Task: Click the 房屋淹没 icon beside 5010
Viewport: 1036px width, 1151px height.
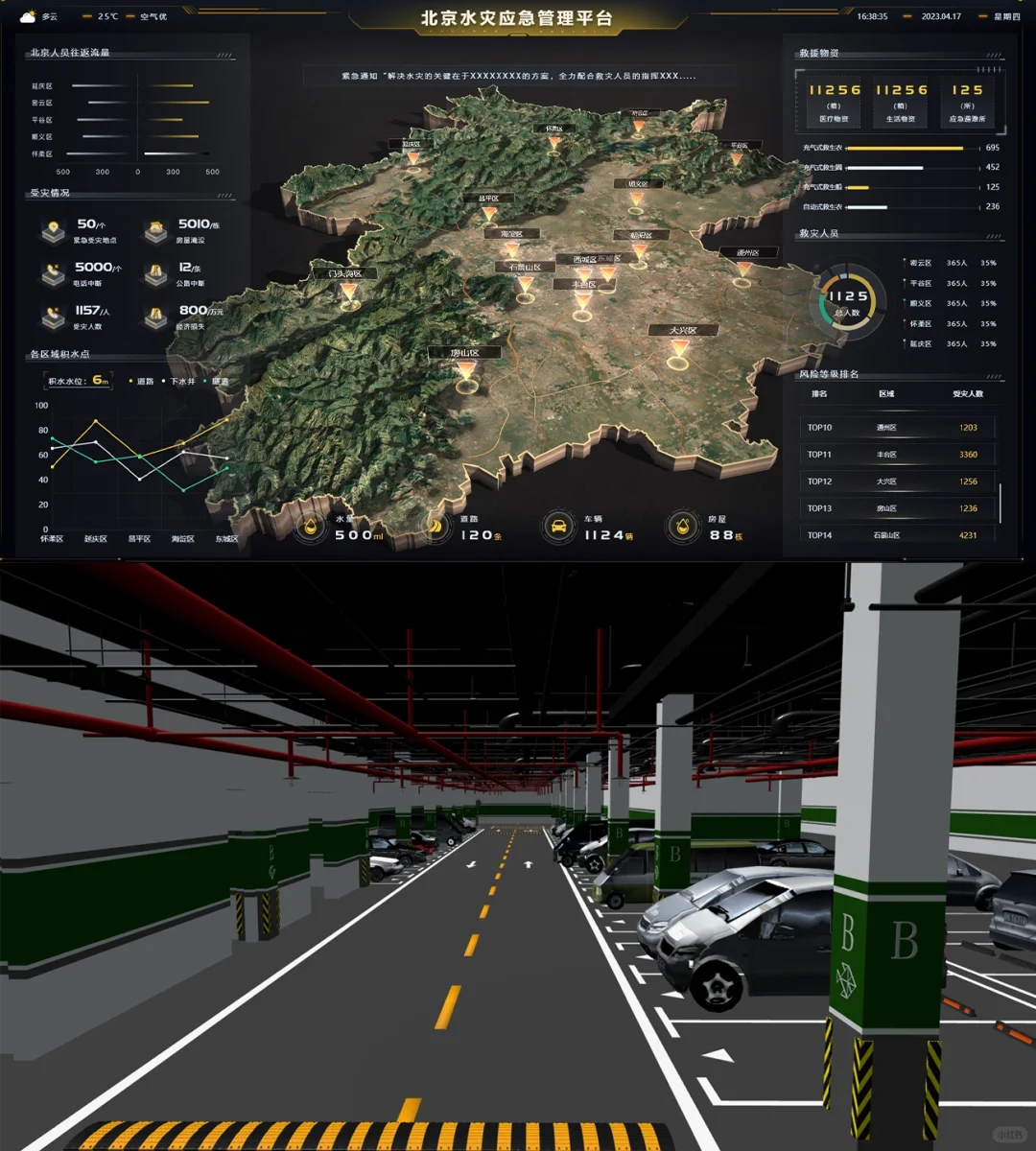Action: pos(155,231)
